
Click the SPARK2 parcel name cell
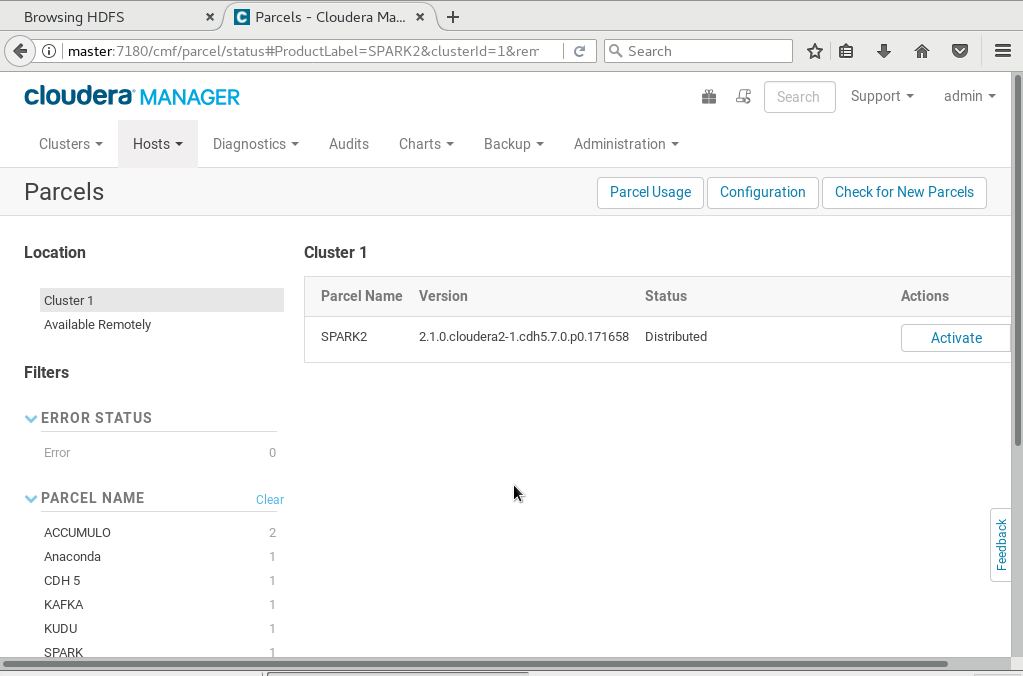(344, 337)
